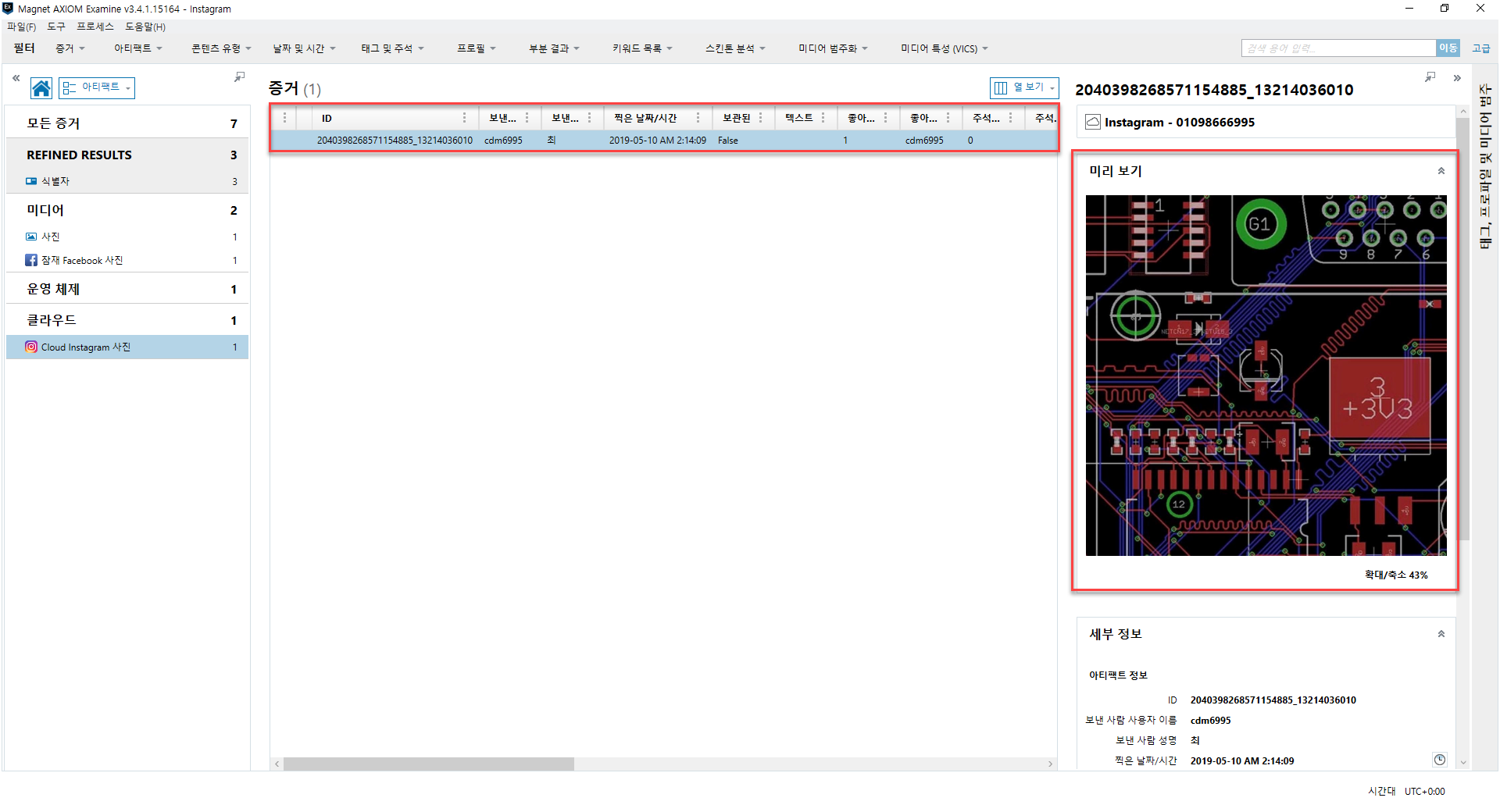
Task: Sort by the 보관된 column header
Action: pos(736,118)
